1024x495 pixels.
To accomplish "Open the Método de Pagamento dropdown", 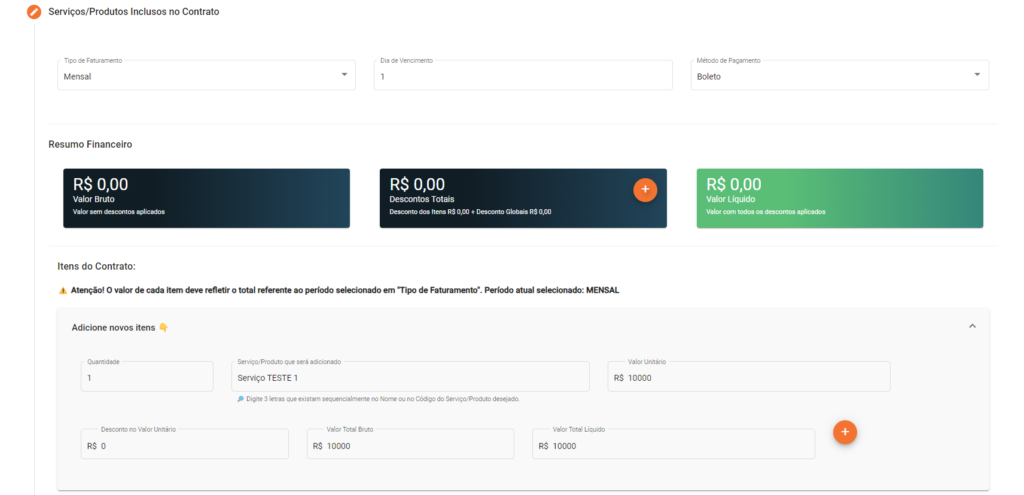I will pyautogui.click(x=839, y=76).
